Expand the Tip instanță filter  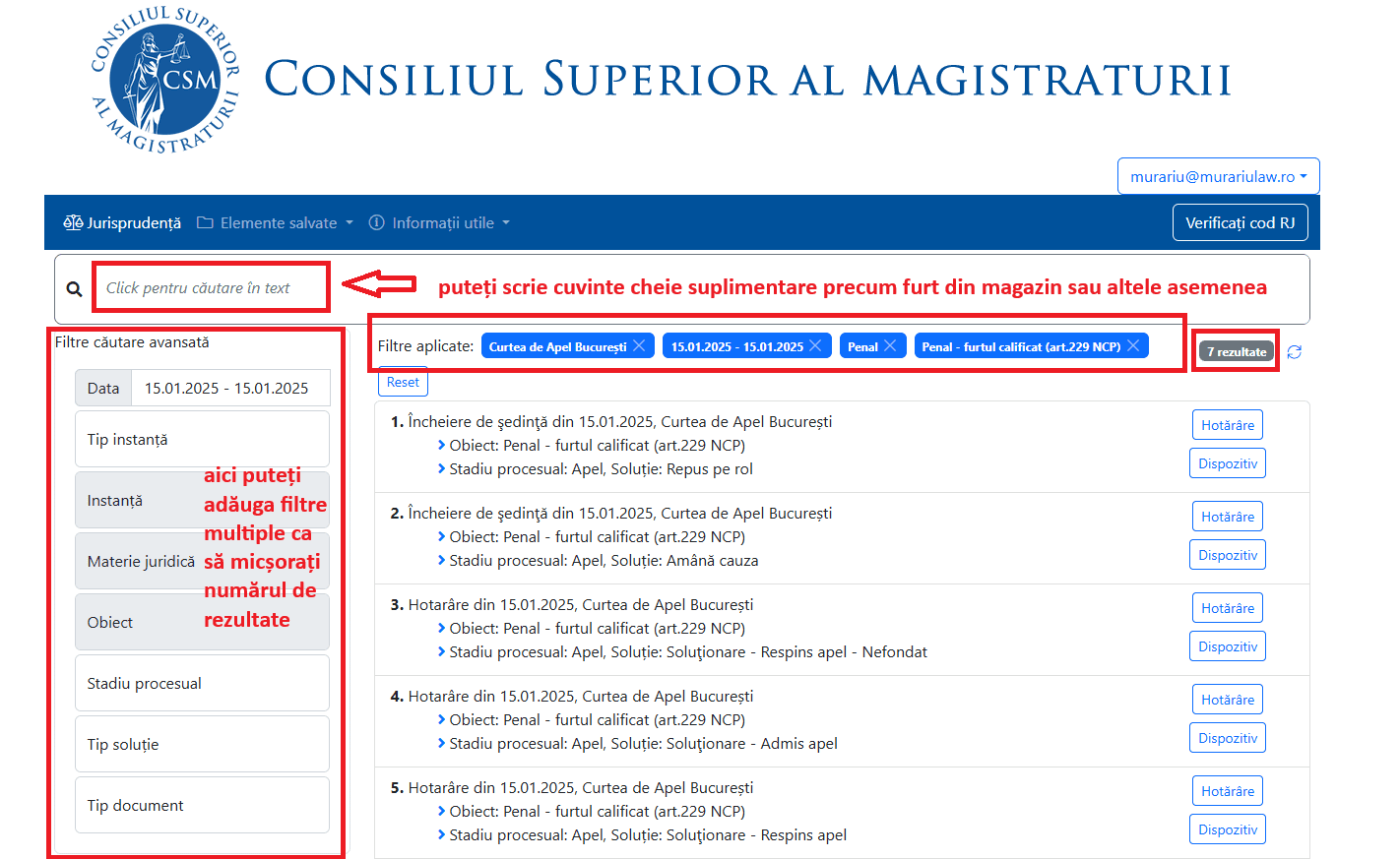(202, 439)
